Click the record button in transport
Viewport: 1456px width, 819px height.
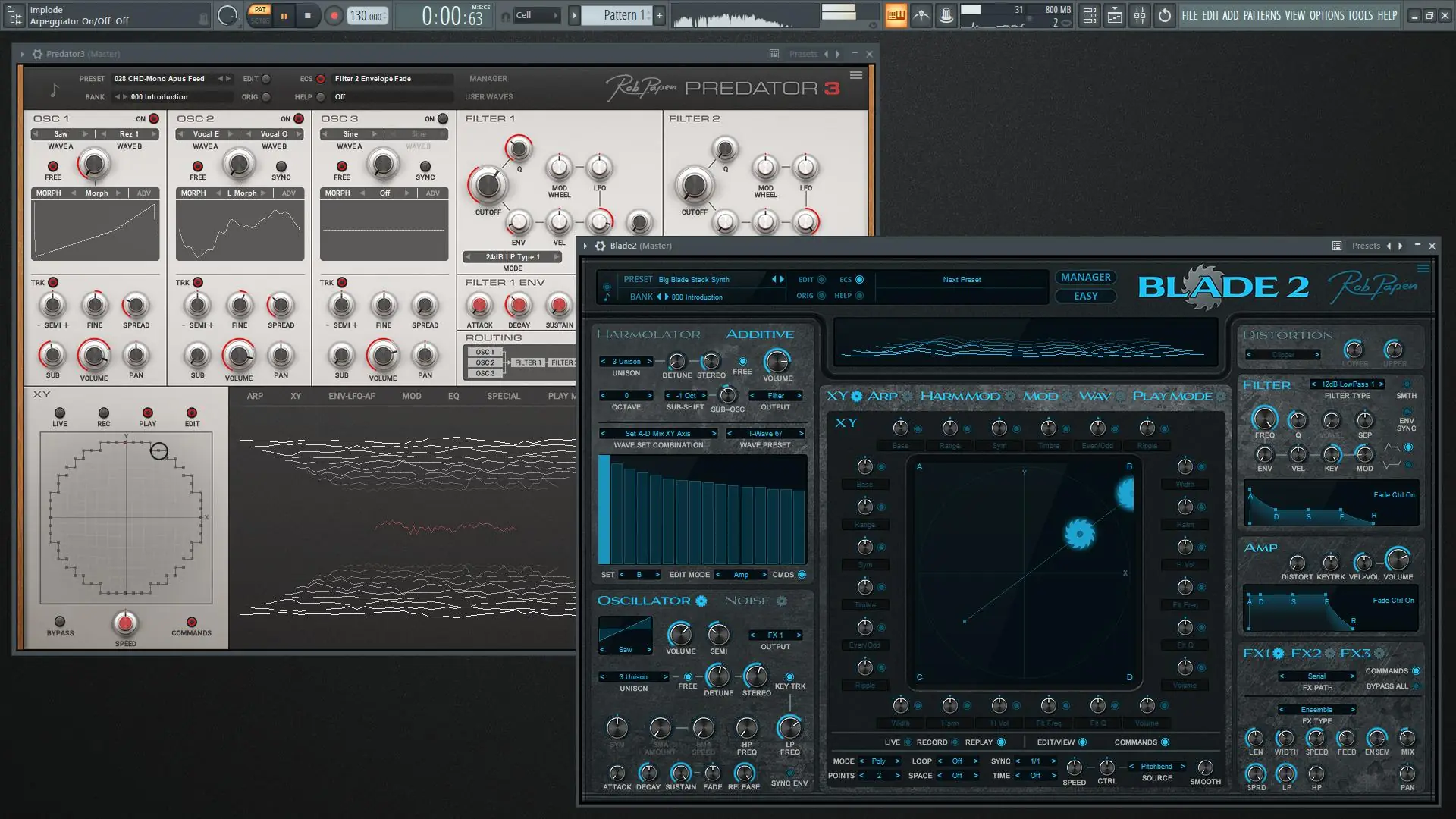pos(334,15)
